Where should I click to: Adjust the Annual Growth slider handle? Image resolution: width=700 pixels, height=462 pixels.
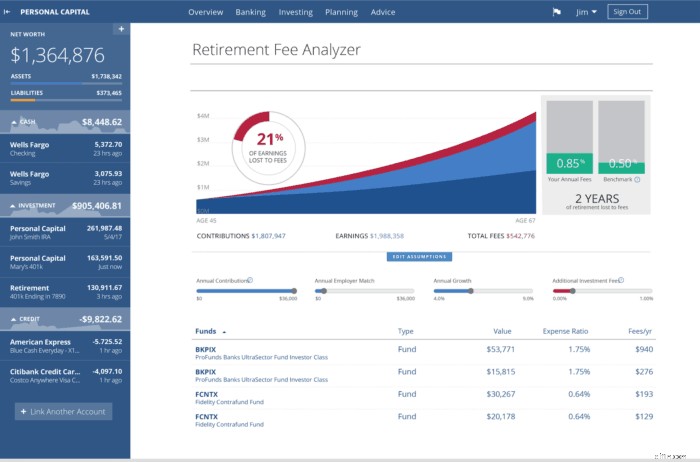coord(471,291)
